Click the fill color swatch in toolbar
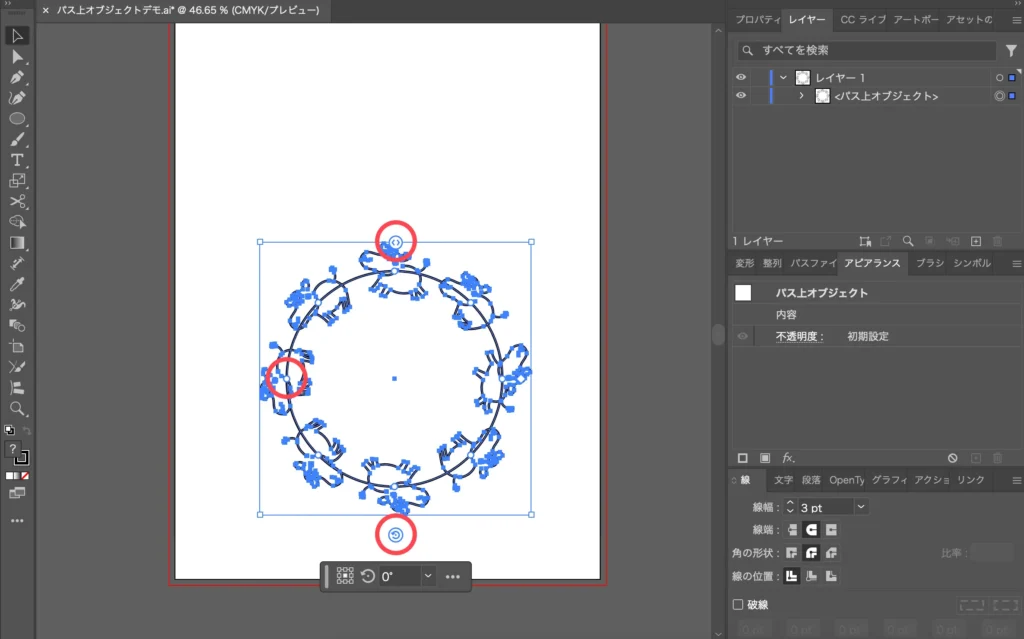The height and width of the screenshot is (639, 1024). point(13,450)
